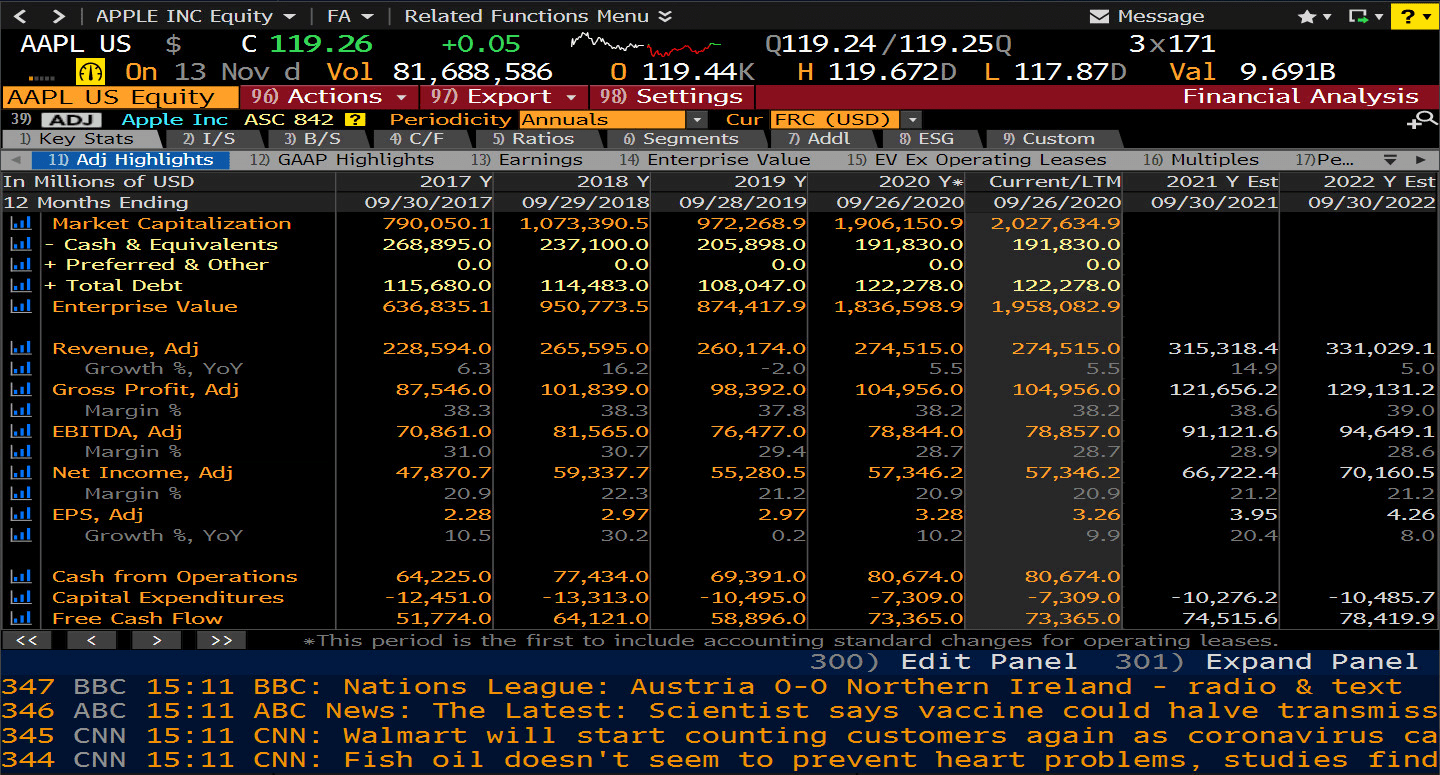
Task: Open the Settings menu
Action: 673,97
